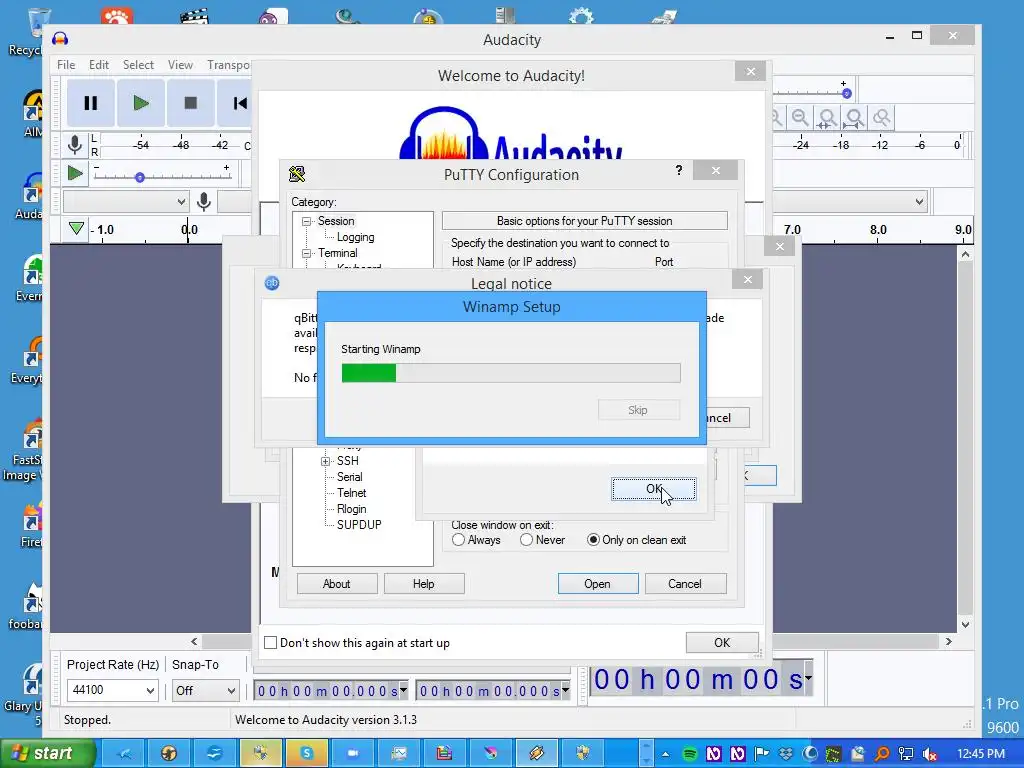Image resolution: width=1024 pixels, height=768 pixels.
Task: Click the first selection time field in Audacity
Action: (330, 691)
